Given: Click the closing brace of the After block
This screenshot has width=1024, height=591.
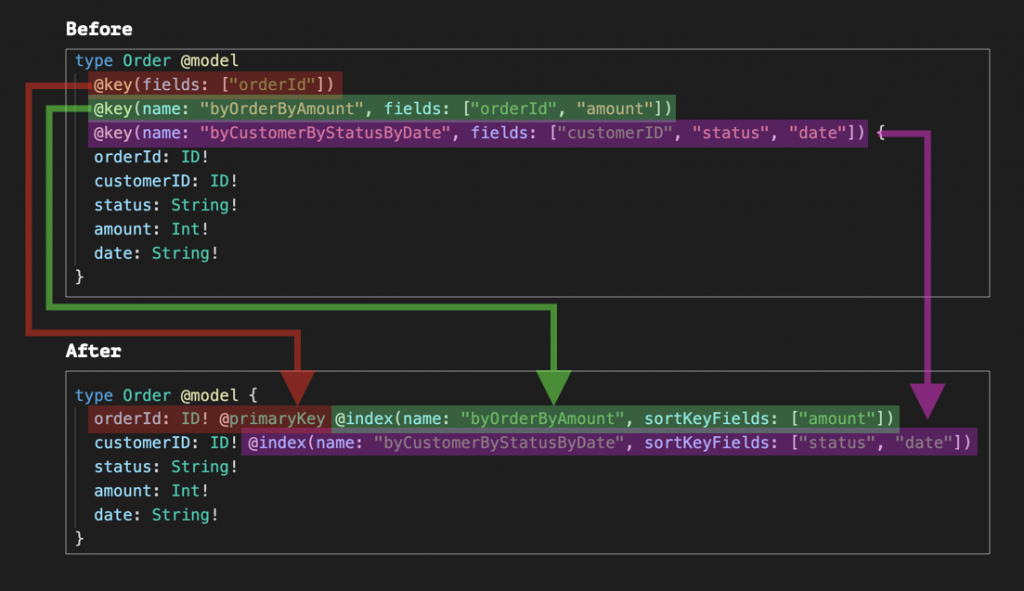Looking at the screenshot, I should click(80, 538).
